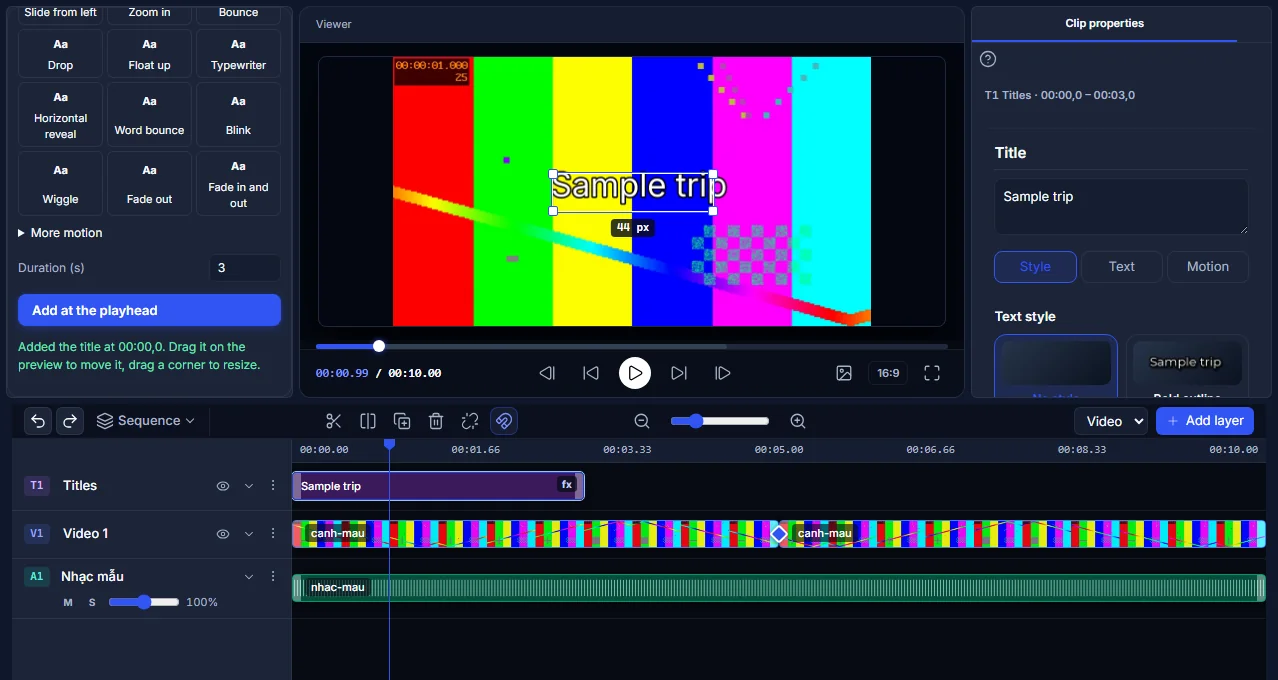Viewport: 1278px width, 680px height.
Task: Choose the Drop motion preset
Action: [x=60, y=54]
